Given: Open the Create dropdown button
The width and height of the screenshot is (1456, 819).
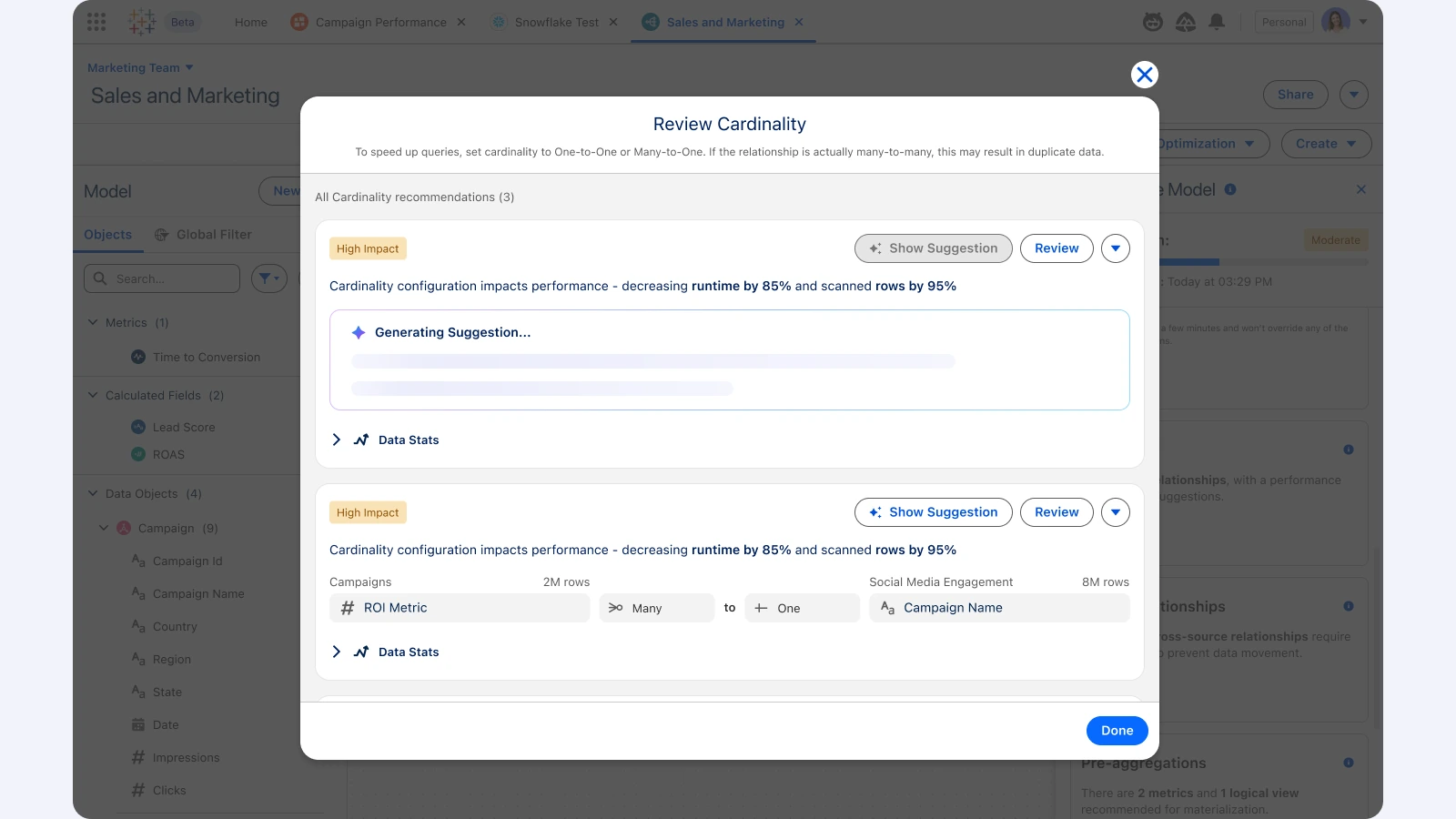Looking at the screenshot, I should click(x=1326, y=144).
